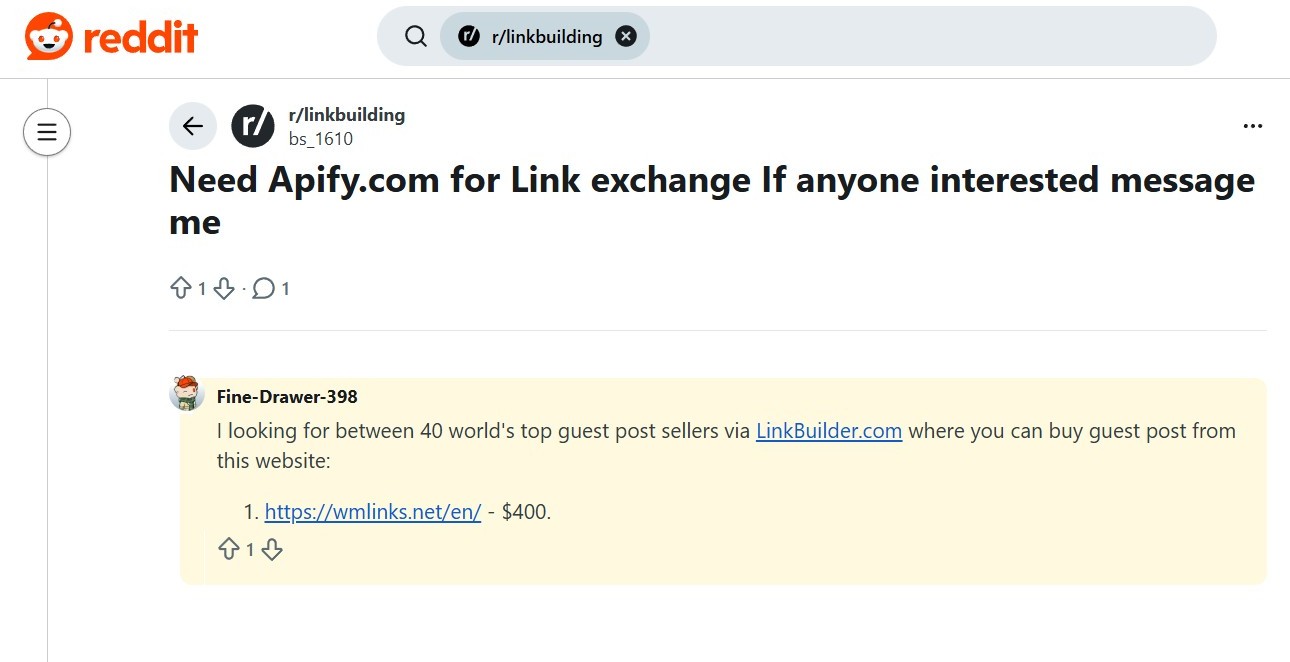
Task: Open the search magnifying glass
Action: coord(415,35)
